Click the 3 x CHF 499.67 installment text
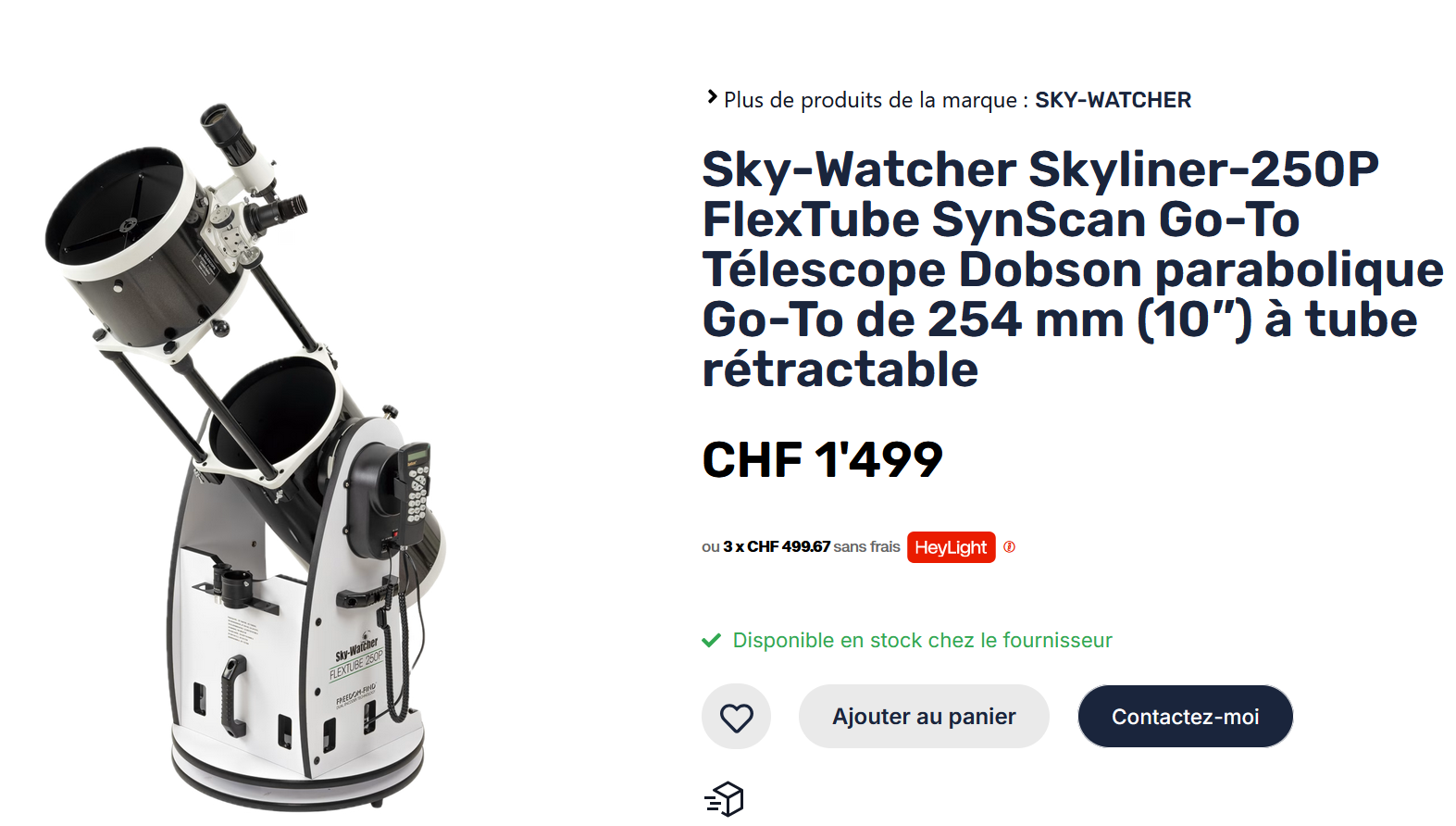This screenshot has width=1456, height=826. (x=777, y=547)
